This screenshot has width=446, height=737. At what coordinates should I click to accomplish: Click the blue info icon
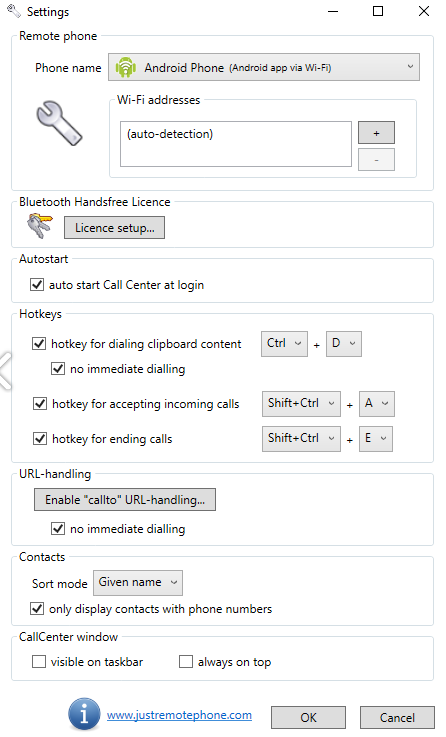click(84, 714)
